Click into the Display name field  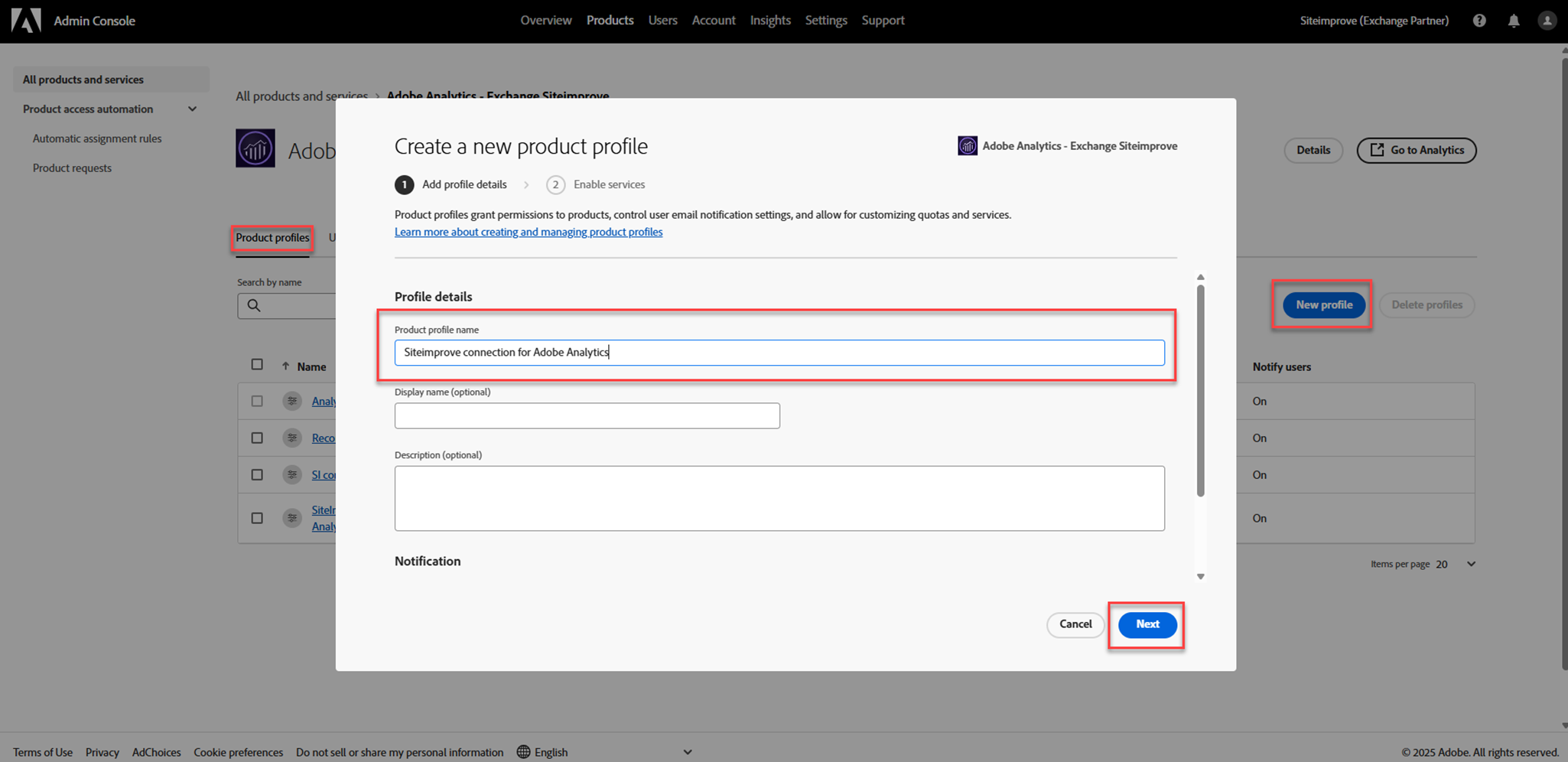tap(587, 415)
